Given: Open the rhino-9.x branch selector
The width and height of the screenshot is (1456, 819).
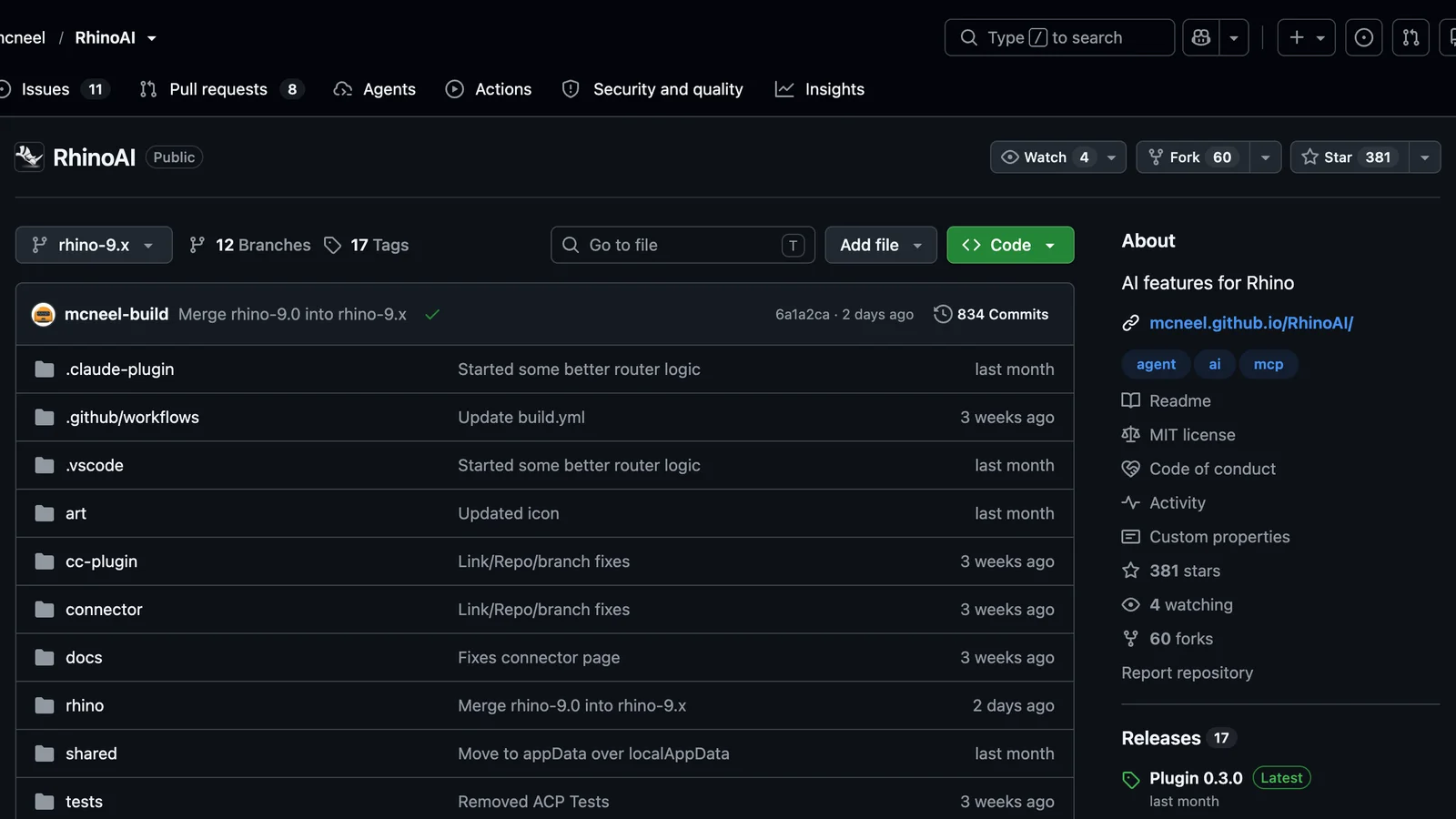Looking at the screenshot, I should [94, 245].
